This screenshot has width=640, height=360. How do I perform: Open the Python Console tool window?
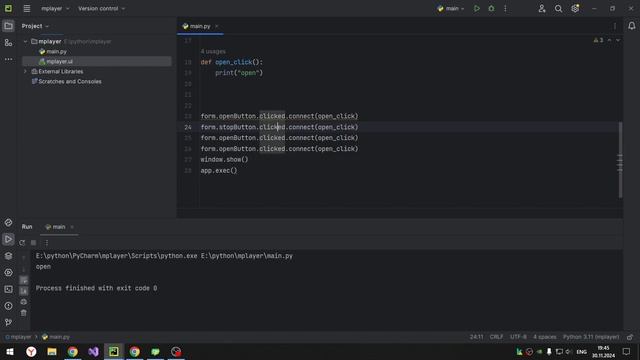pyautogui.click(x=8, y=222)
